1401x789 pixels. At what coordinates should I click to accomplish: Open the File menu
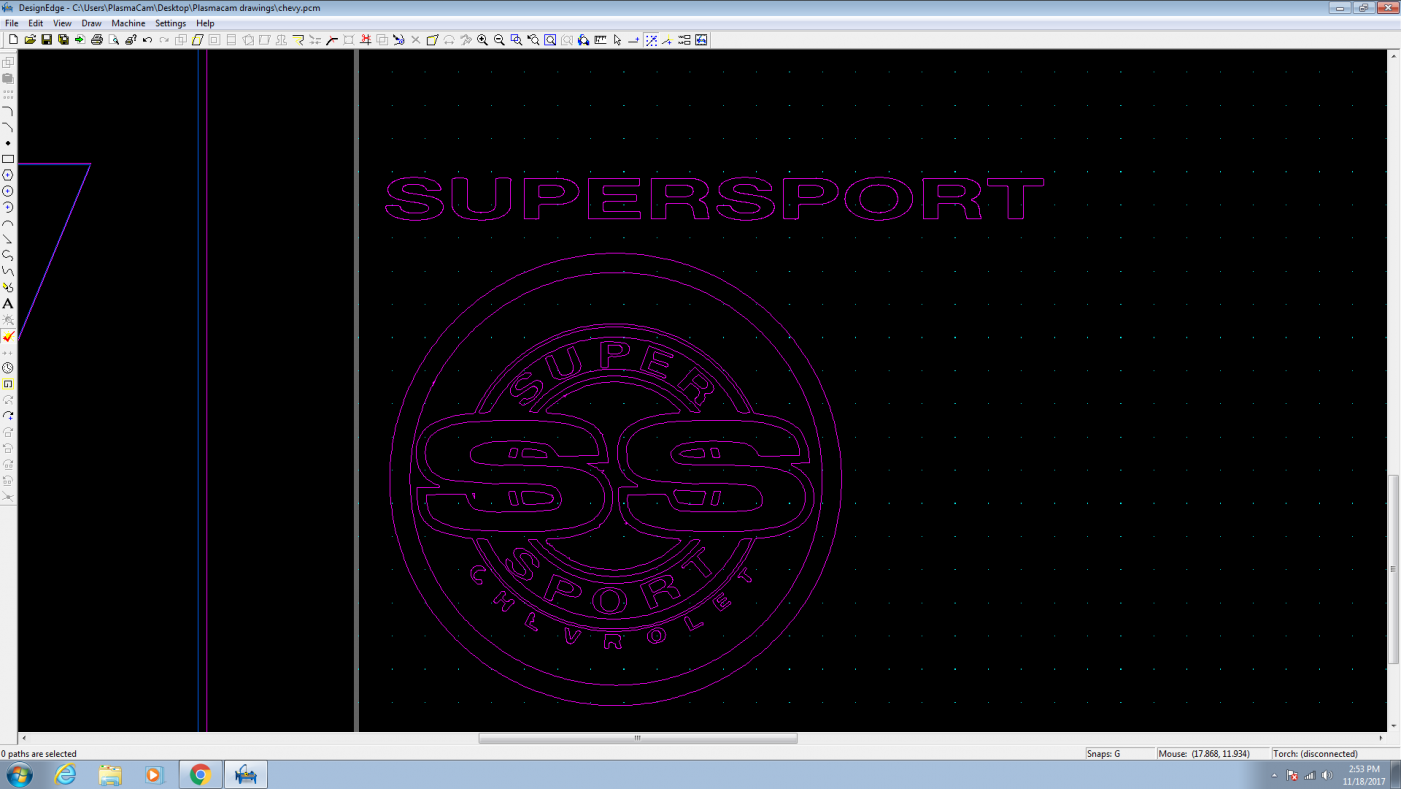click(x=12, y=23)
